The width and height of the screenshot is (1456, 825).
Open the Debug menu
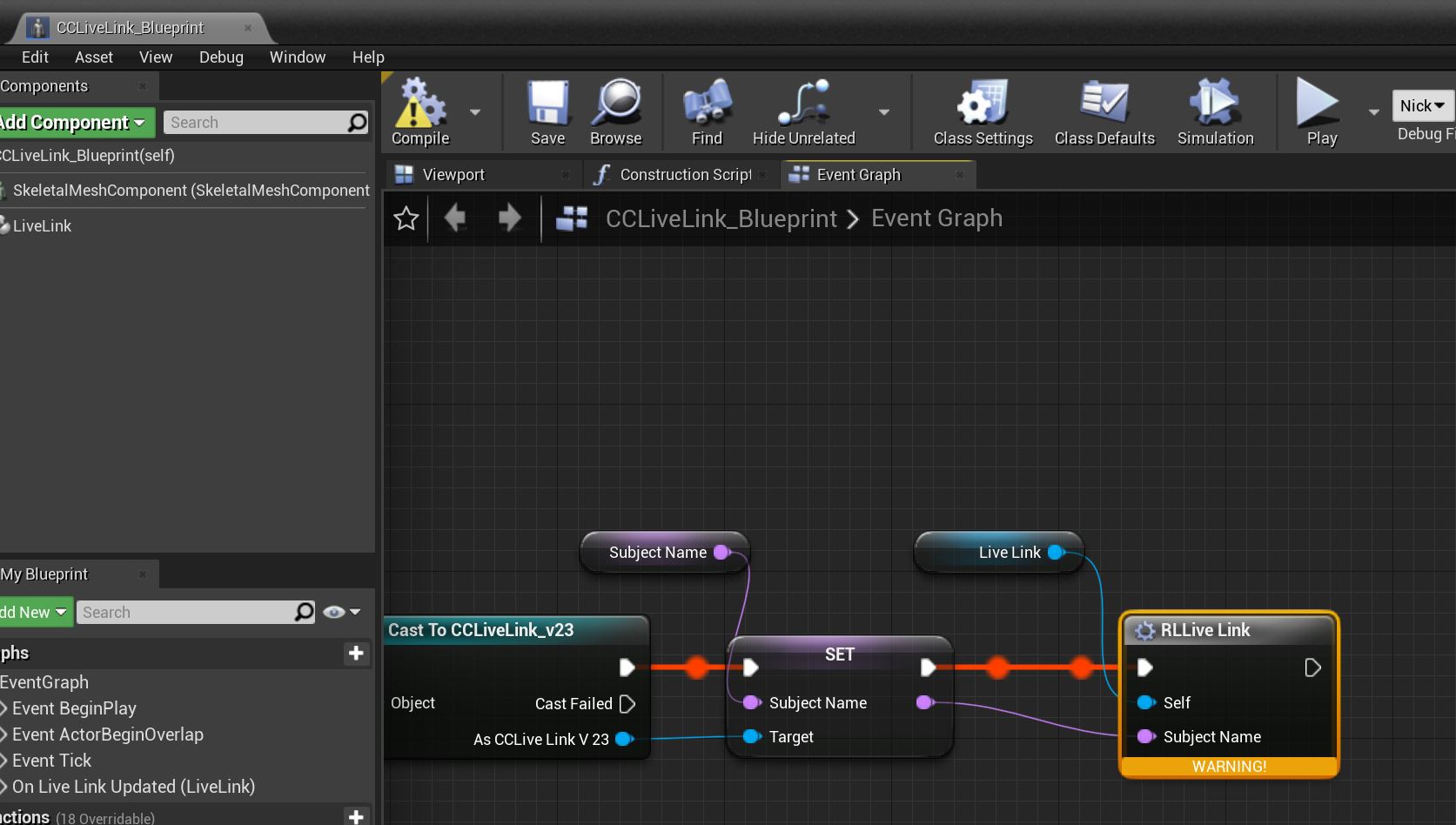pos(221,57)
